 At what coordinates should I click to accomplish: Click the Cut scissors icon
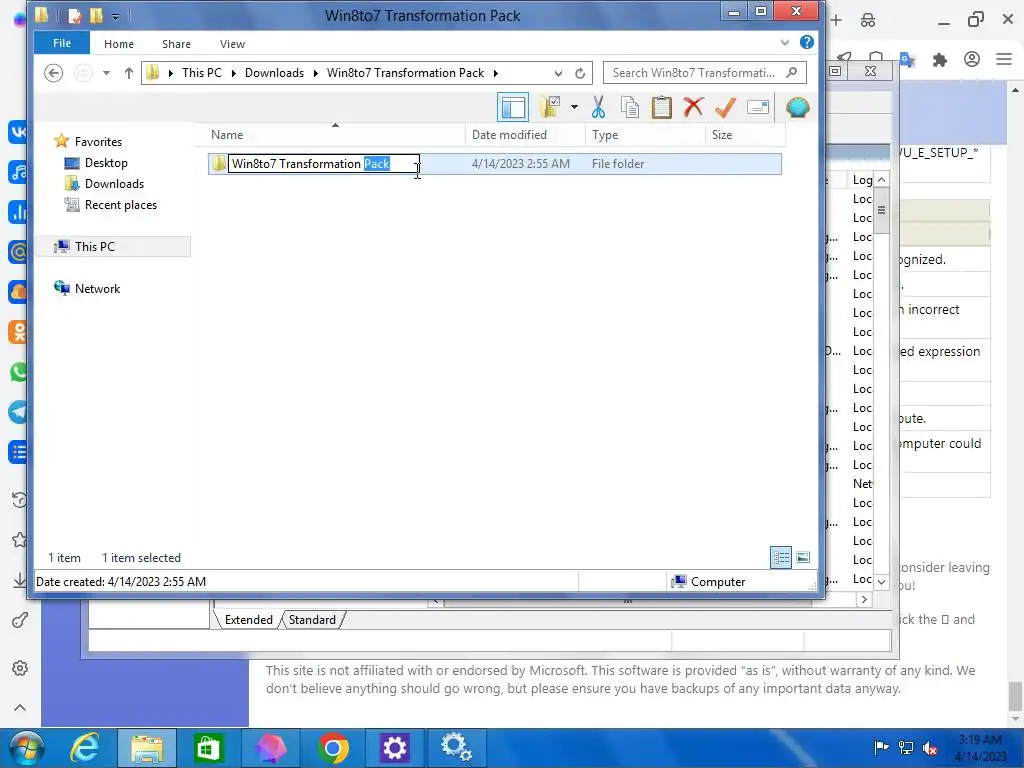point(598,107)
